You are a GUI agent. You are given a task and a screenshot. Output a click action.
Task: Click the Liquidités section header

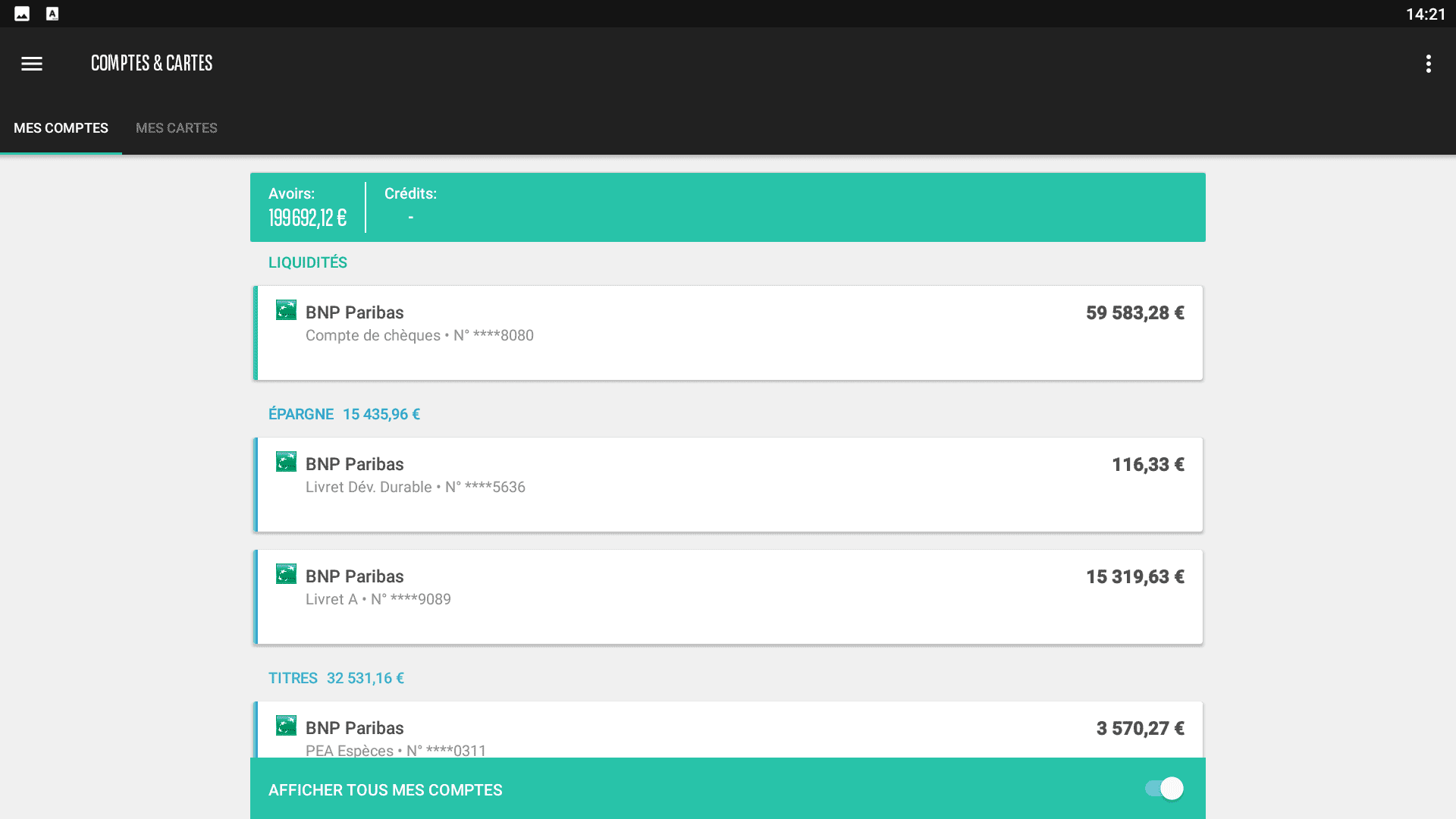tap(307, 262)
